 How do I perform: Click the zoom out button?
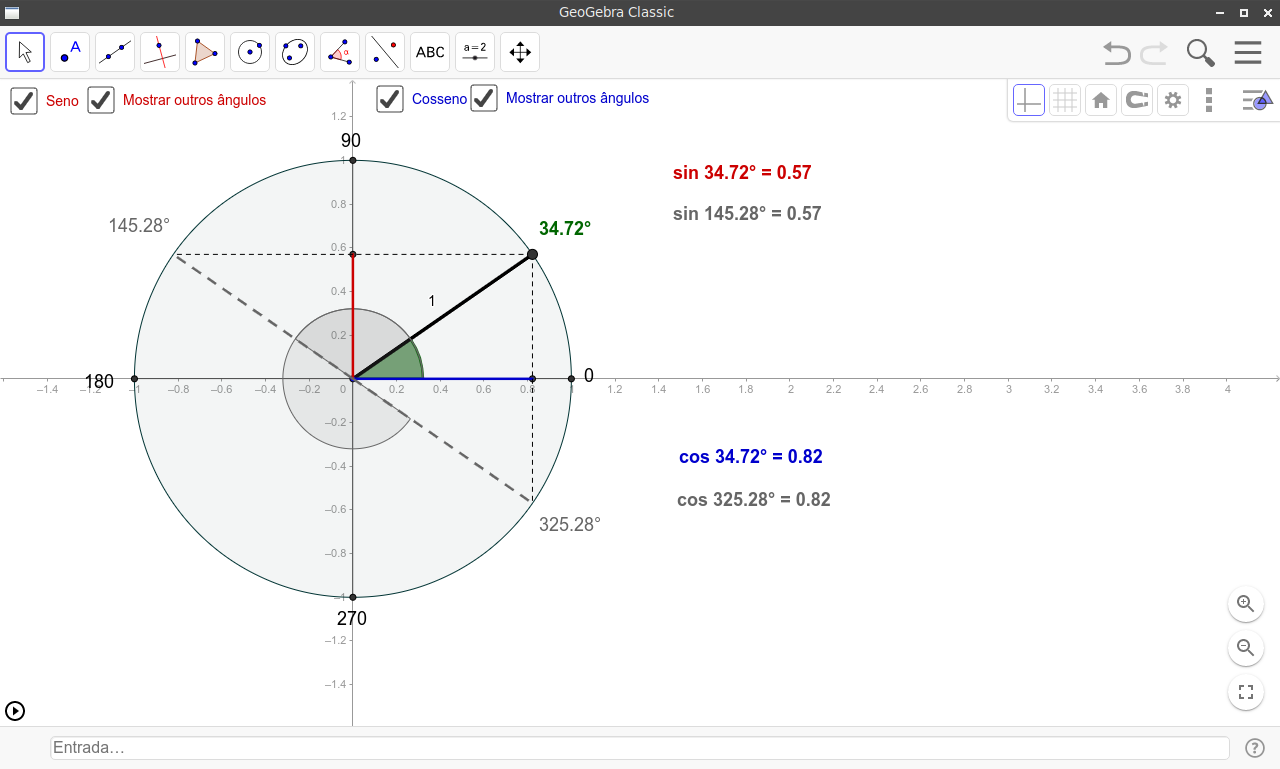click(1245, 648)
